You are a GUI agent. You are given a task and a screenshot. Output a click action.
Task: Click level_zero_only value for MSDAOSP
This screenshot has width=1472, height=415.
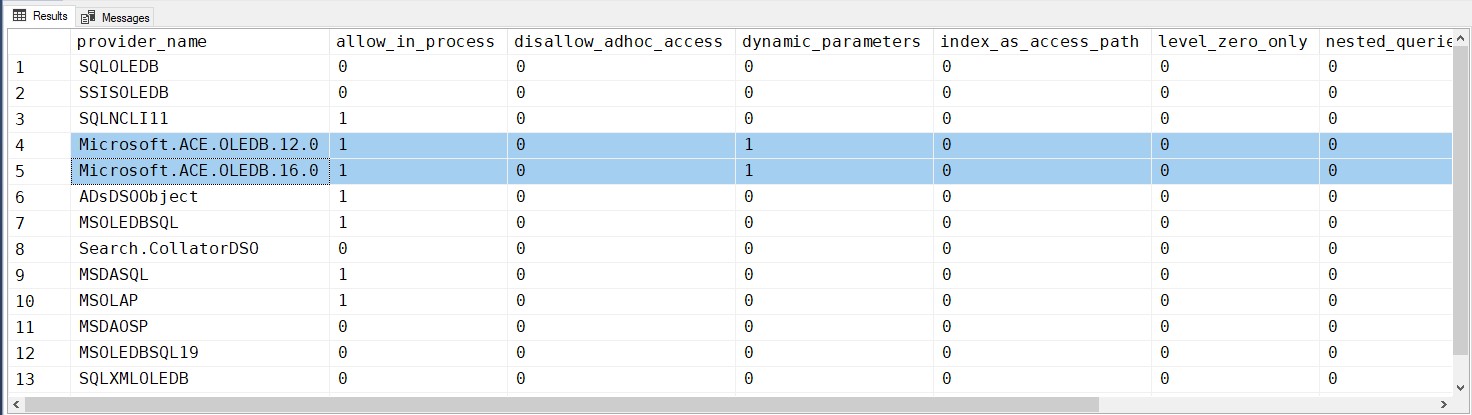click(x=1235, y=327)
